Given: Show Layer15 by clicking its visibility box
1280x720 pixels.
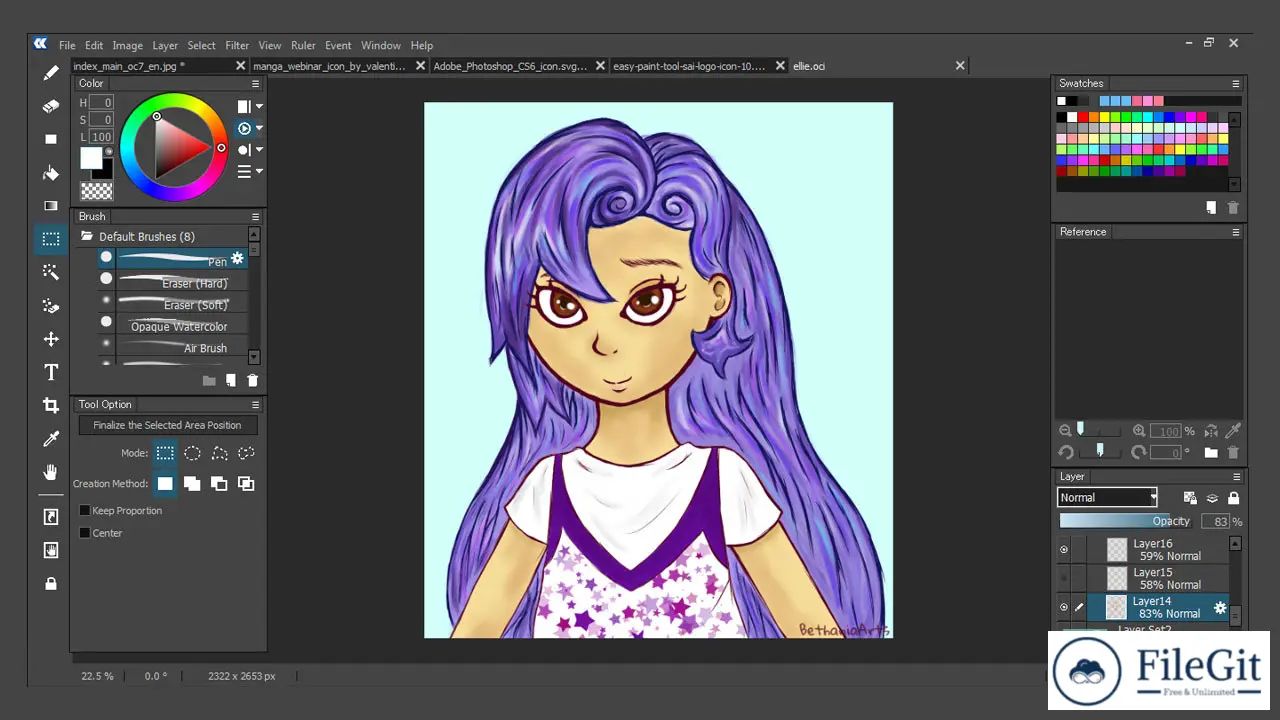Looking at the screenshot, I should point(1064,578).
